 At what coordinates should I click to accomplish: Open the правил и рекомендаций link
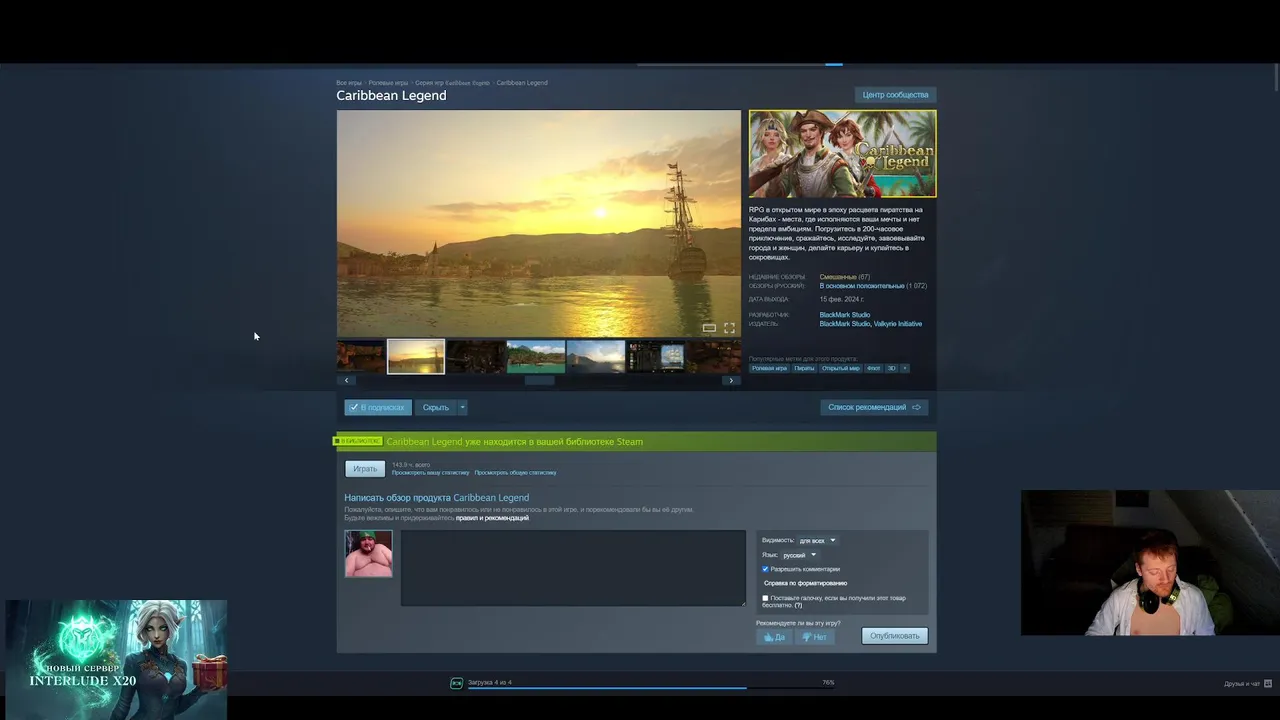[x=492, y=518]
